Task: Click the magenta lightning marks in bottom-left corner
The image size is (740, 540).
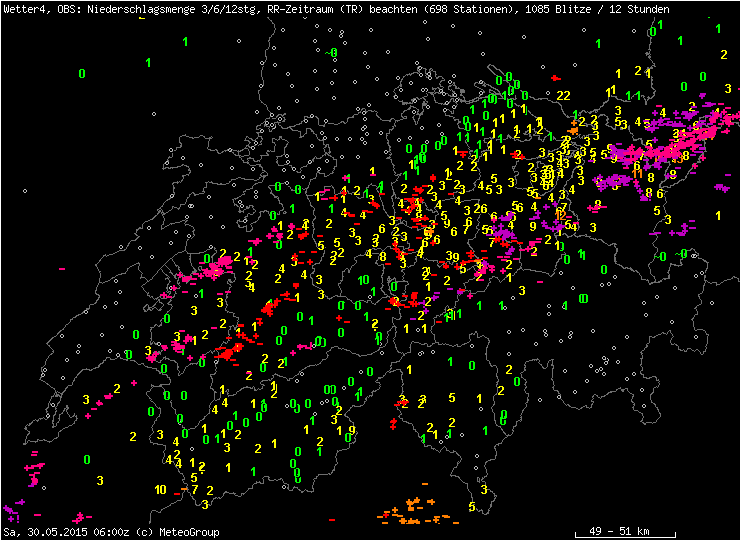Action: point(14,510)
